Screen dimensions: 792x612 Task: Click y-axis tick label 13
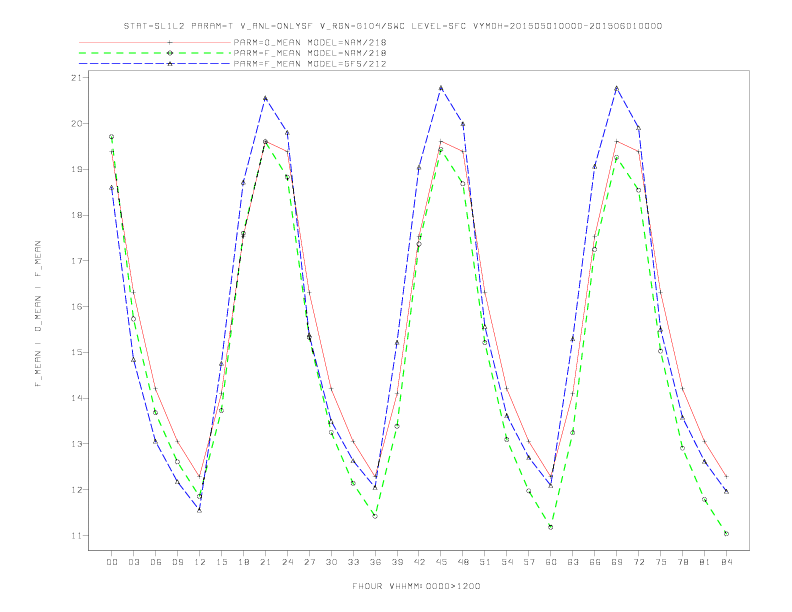[77, 444]
